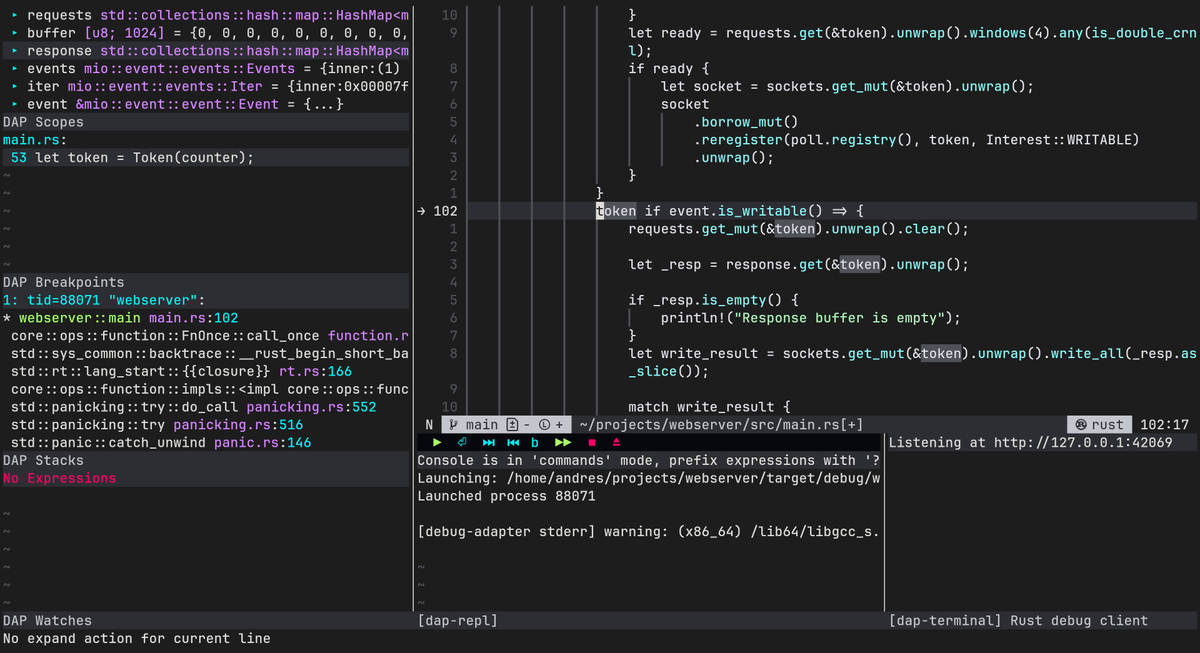The image size is (1200, 653).
Task: Expand the buffer [u8; 1024] variable
Action: coord(14,33)
